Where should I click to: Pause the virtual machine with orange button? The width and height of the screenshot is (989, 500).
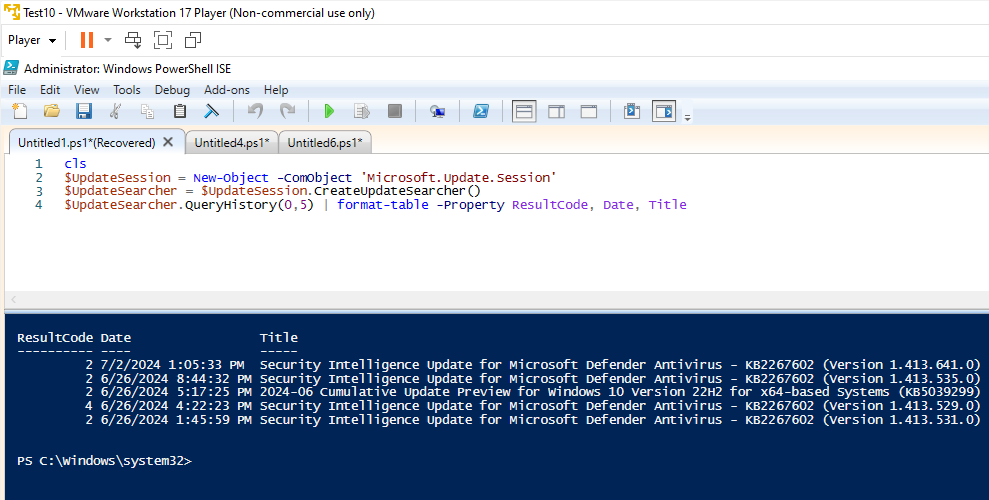tap(87, 40)
